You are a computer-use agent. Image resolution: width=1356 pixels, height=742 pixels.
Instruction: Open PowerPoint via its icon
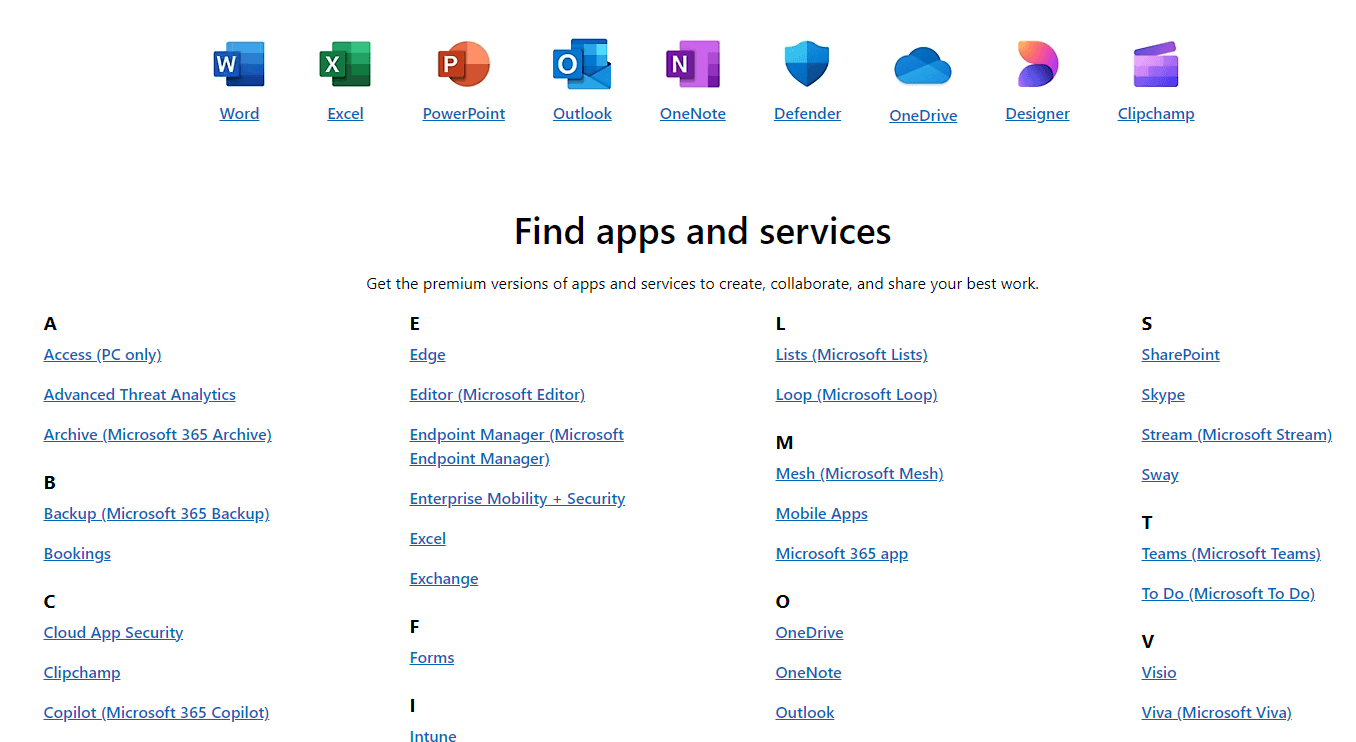pos(463,63)
